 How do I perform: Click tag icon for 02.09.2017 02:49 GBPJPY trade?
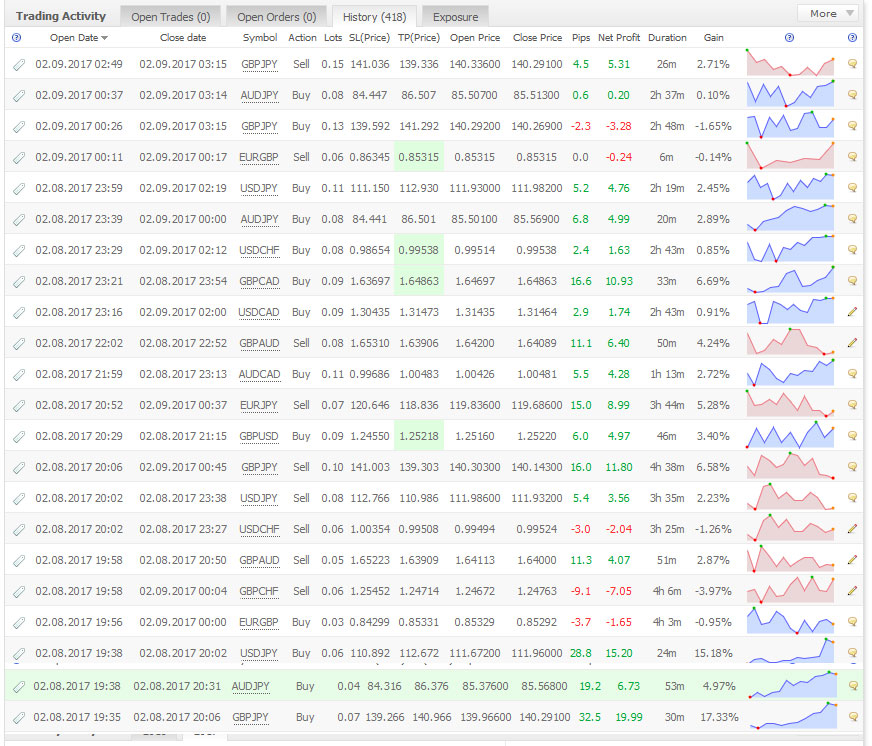point(19,65)
